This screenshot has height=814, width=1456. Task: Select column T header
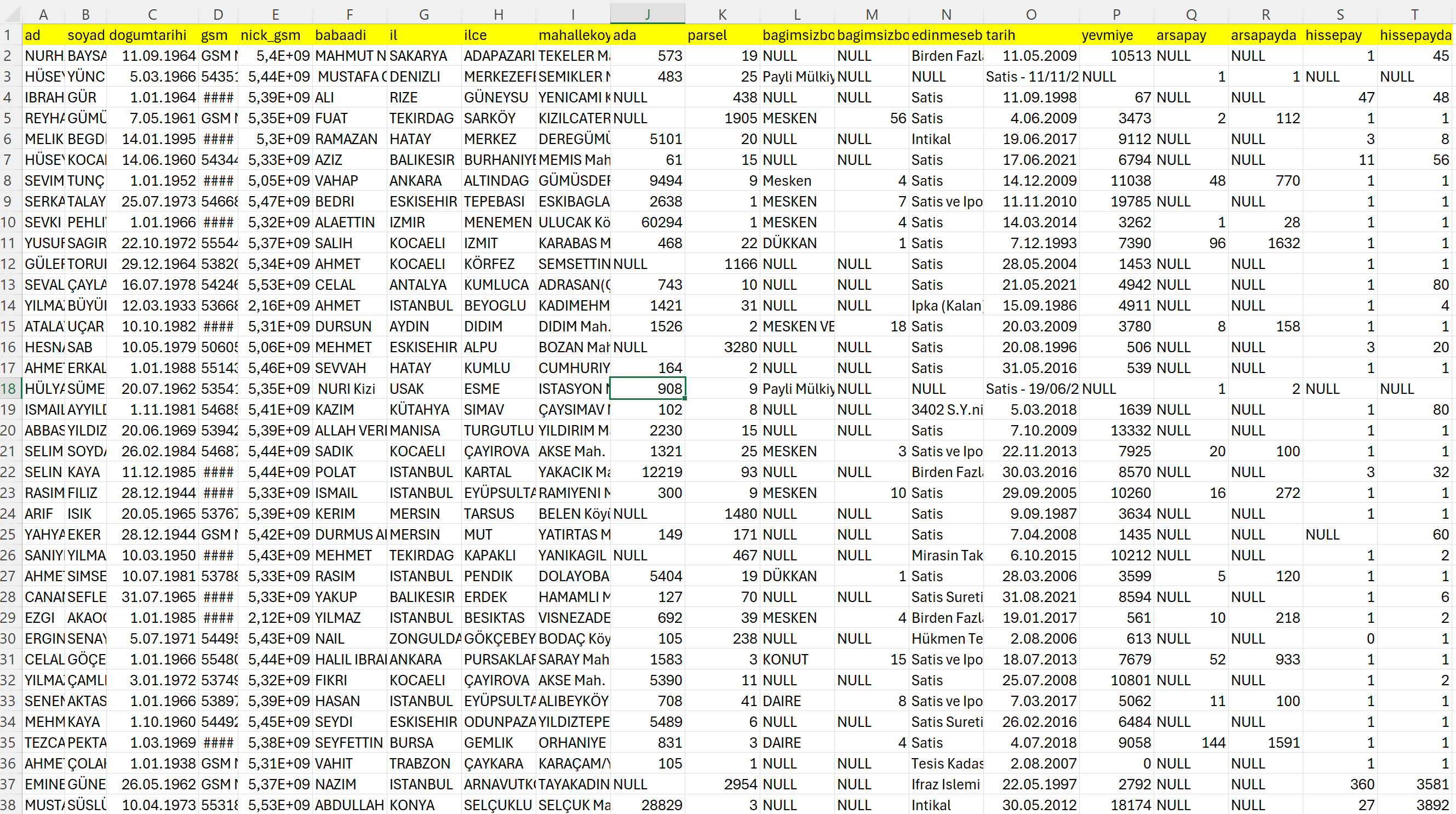[x=1414, y=14]
